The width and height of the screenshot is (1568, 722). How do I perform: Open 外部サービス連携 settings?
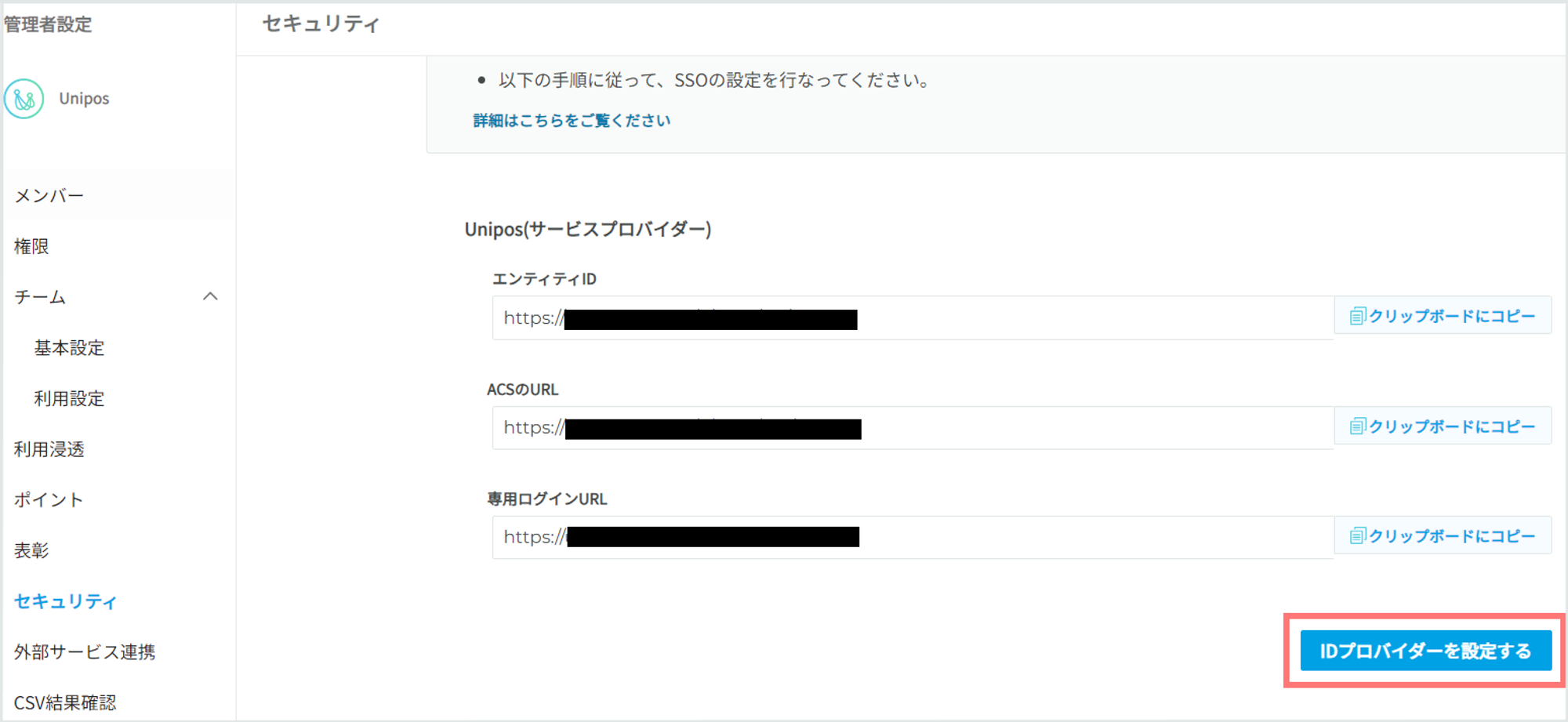point(85,651)
